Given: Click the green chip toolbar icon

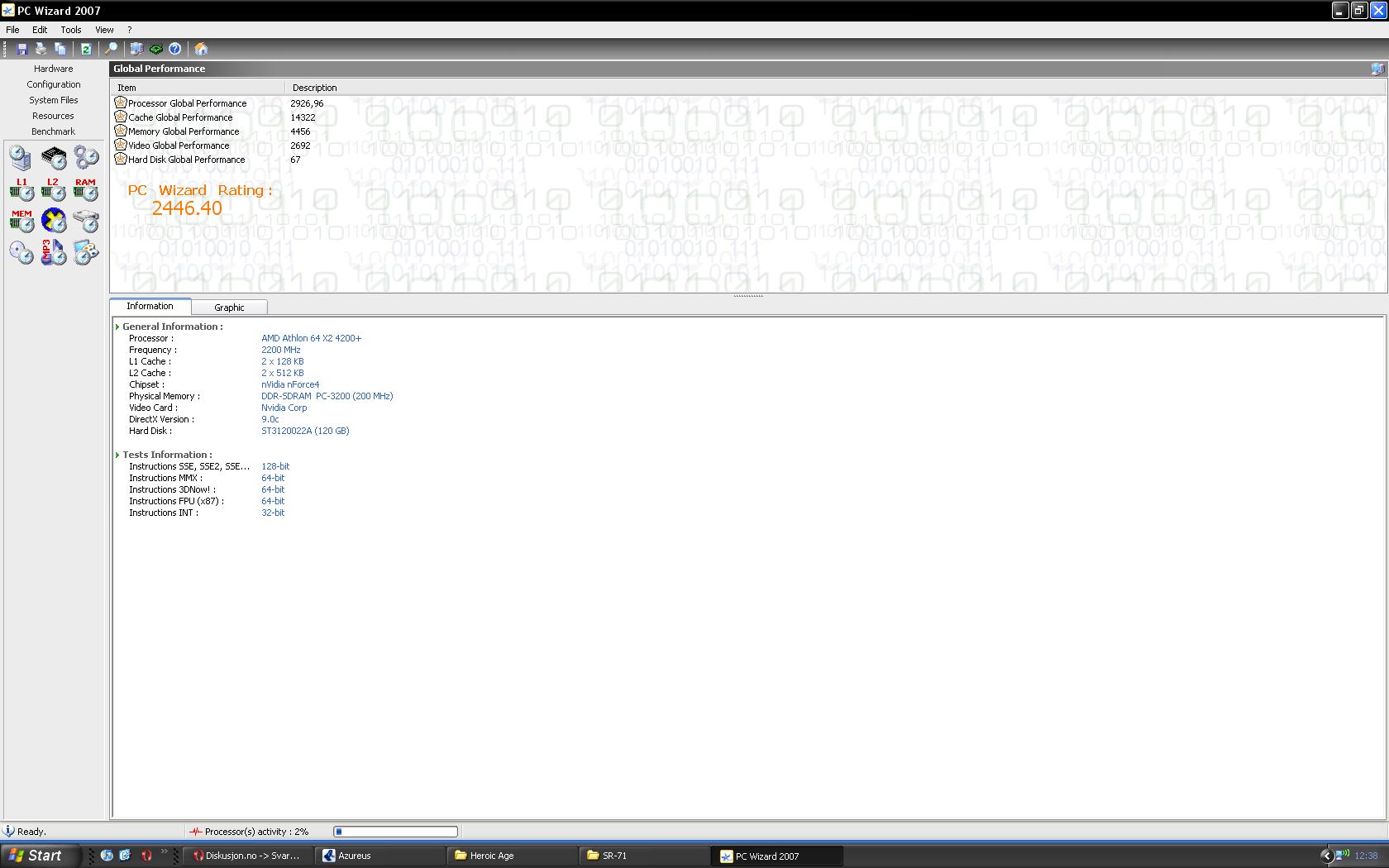Looking at the screenshot, I should [155, 49].
